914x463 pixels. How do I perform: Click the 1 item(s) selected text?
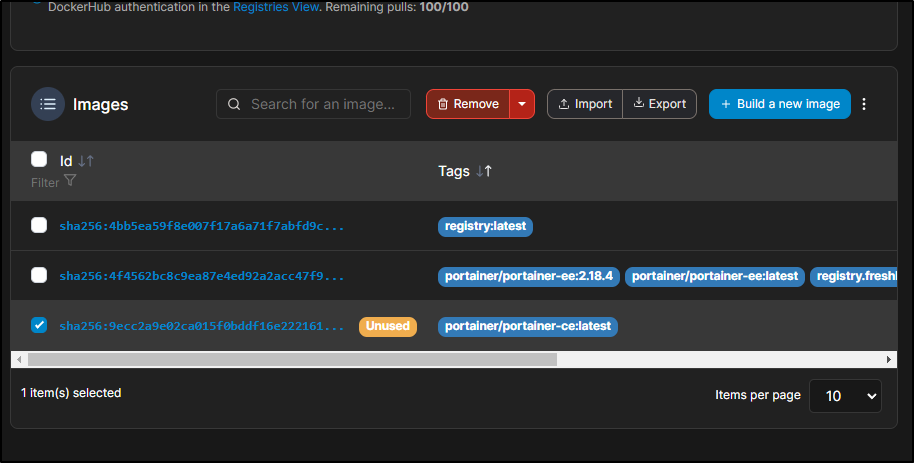pyautogui.click(x=71, y=393)
